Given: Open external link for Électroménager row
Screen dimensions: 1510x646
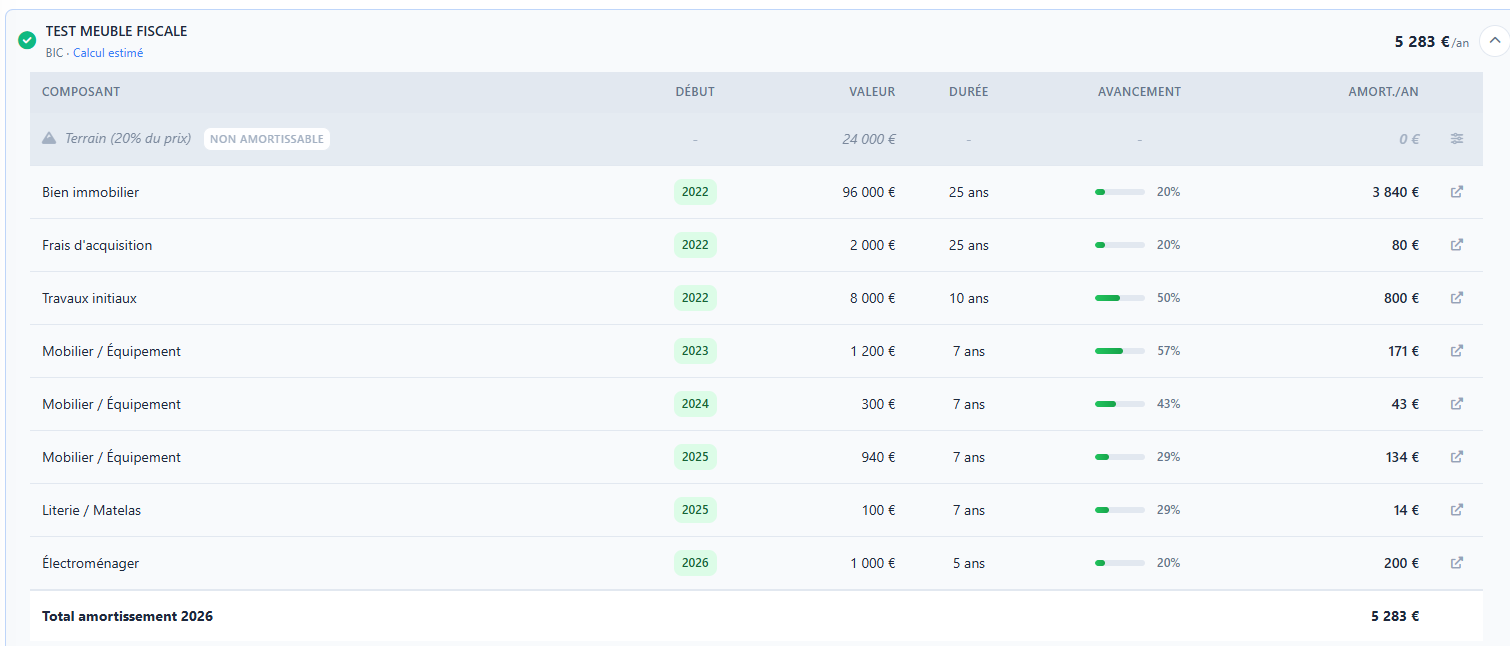Looking at the screenshot, I should coord(1456,563).
